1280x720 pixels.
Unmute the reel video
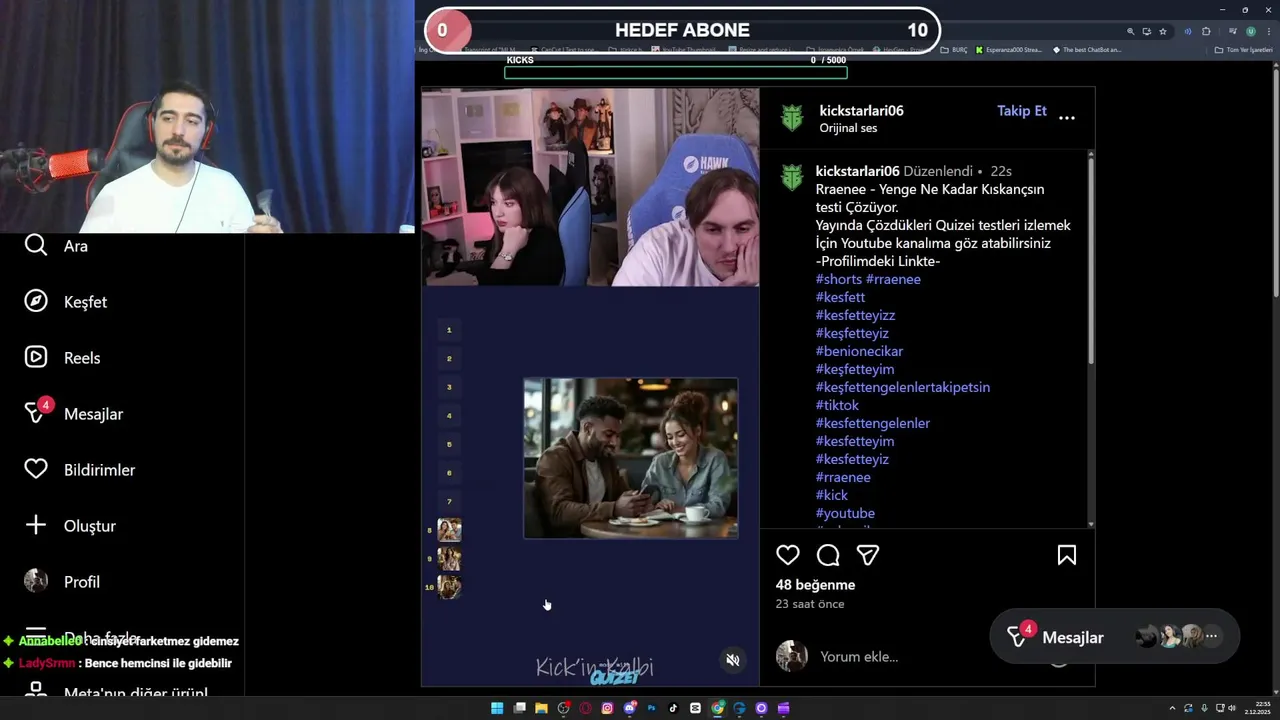[733, 660]
